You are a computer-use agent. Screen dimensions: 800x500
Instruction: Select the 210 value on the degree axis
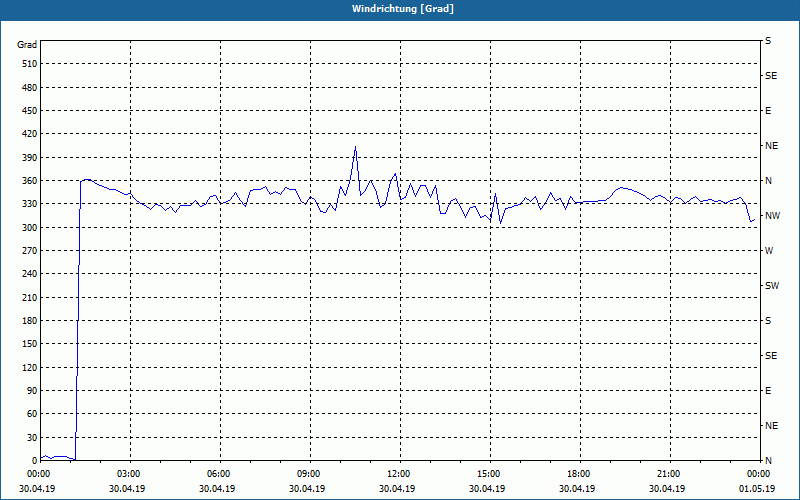pyautogui.click(x=30, y=297)
